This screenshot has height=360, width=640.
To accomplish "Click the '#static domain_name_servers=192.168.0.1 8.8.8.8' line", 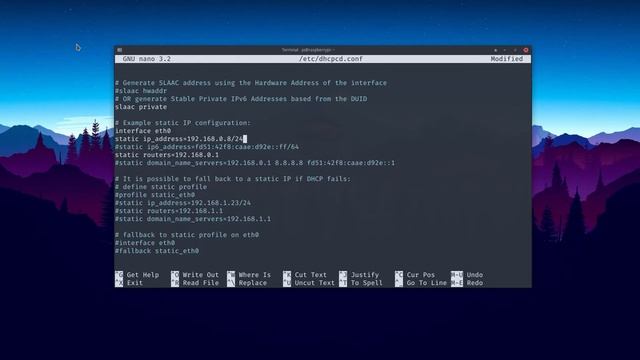I will (x=255, y=163).
